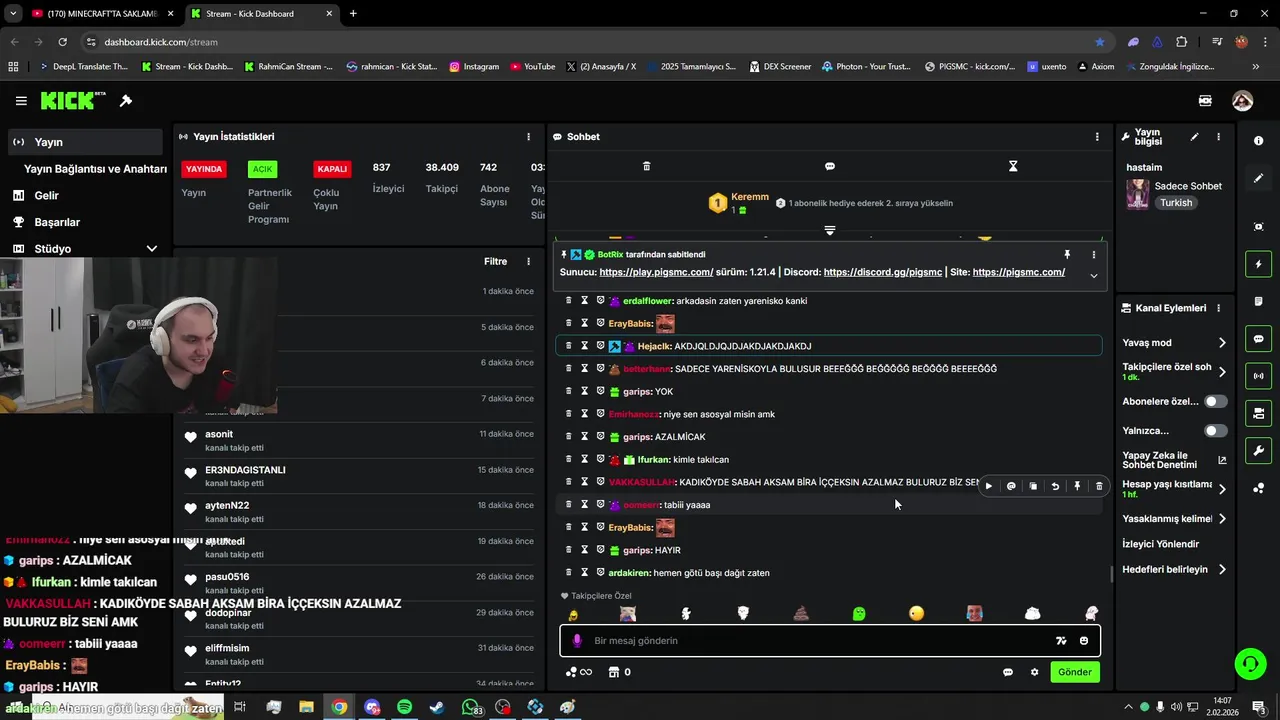Send message with Gönder button

[x=1075, y=672]
